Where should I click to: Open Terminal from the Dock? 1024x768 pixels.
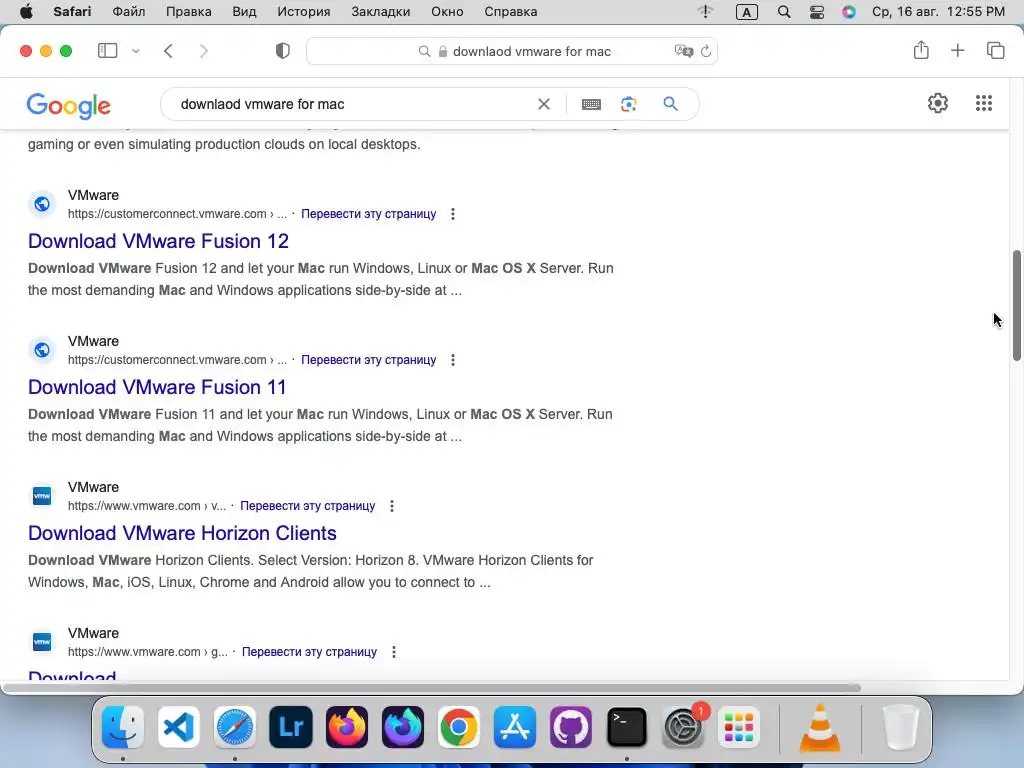(x=627, y=727)
